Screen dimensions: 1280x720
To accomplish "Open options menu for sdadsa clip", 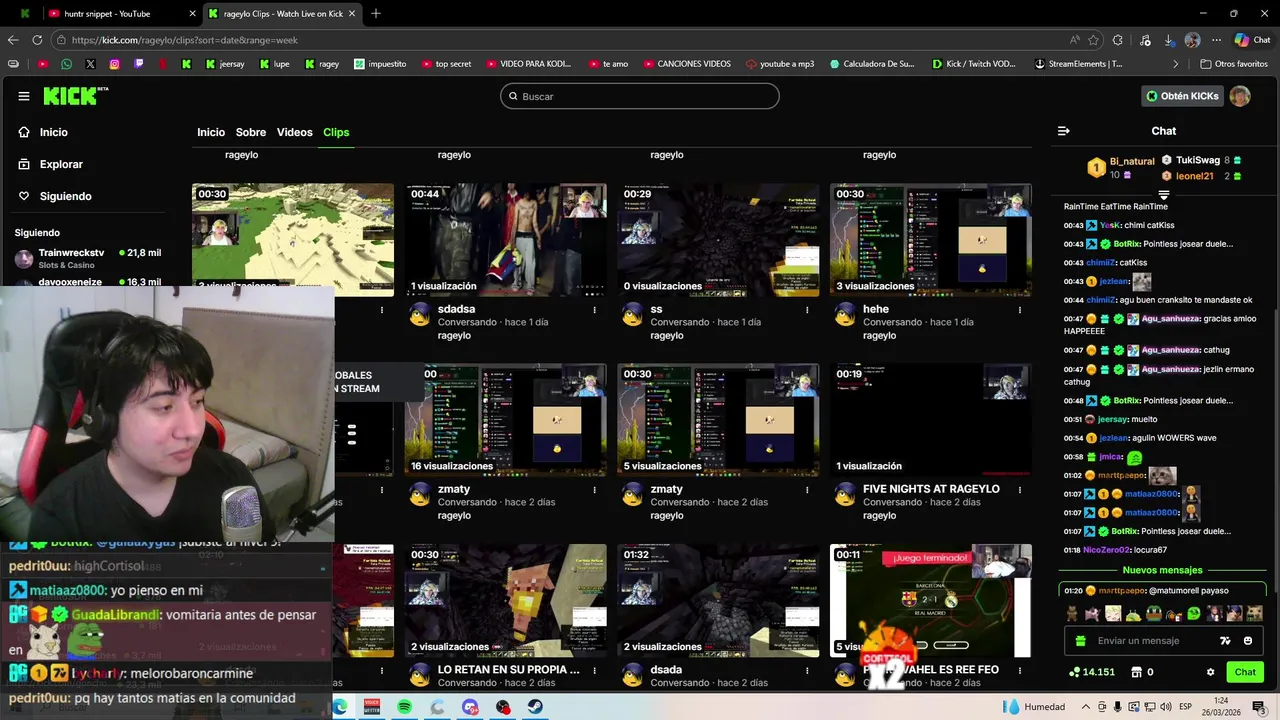I will click(x=594, y=310).
